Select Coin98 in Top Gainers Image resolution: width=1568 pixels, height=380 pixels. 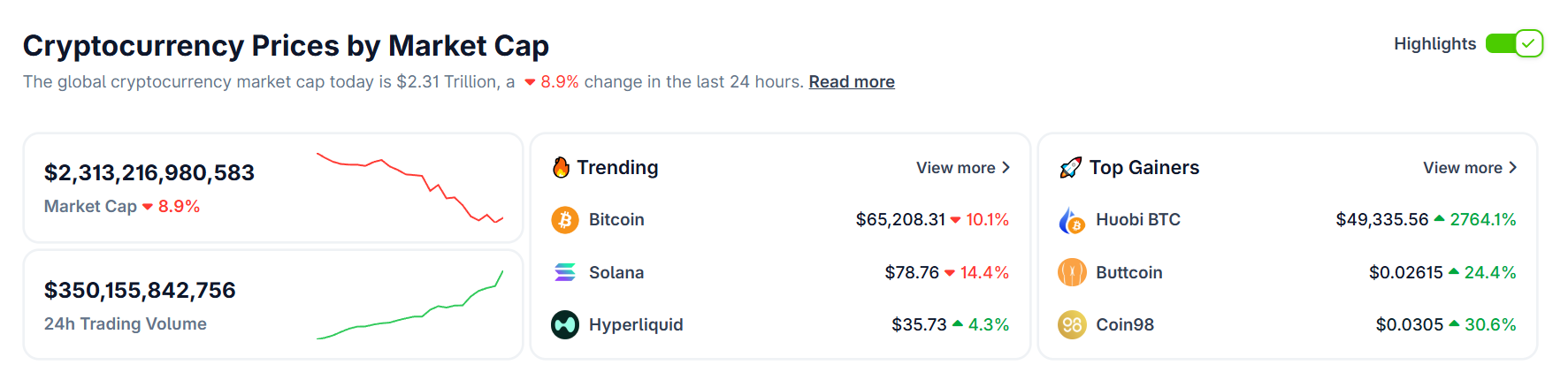(1125, 325)
